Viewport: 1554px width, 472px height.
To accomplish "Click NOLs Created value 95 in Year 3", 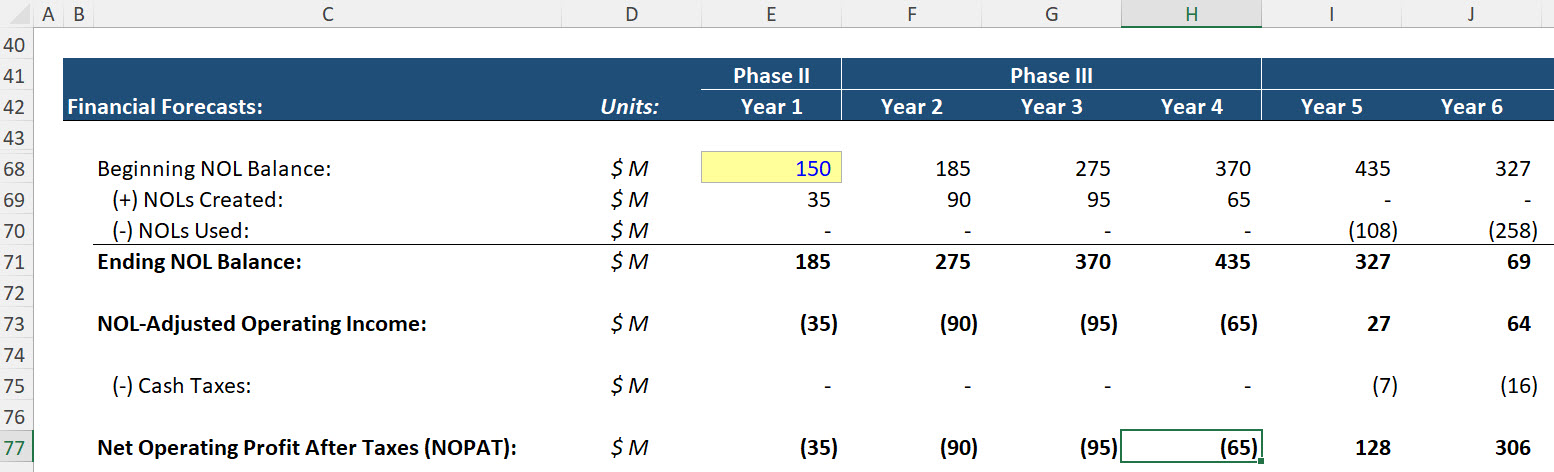I will 1098,200.
